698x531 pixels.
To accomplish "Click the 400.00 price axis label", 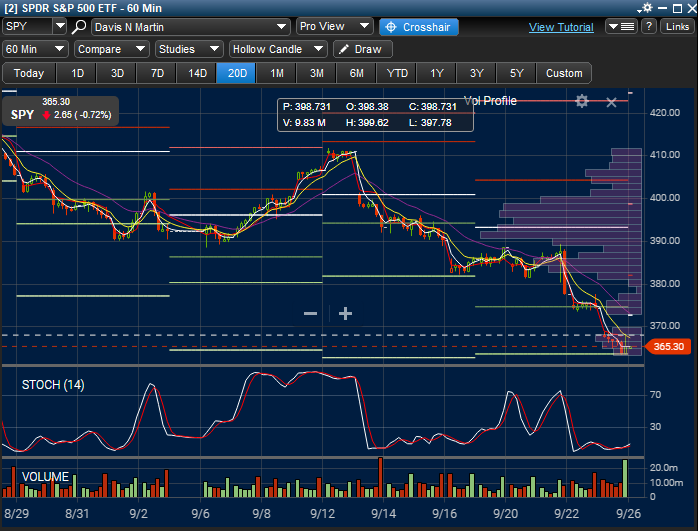I will pos(665,198).
